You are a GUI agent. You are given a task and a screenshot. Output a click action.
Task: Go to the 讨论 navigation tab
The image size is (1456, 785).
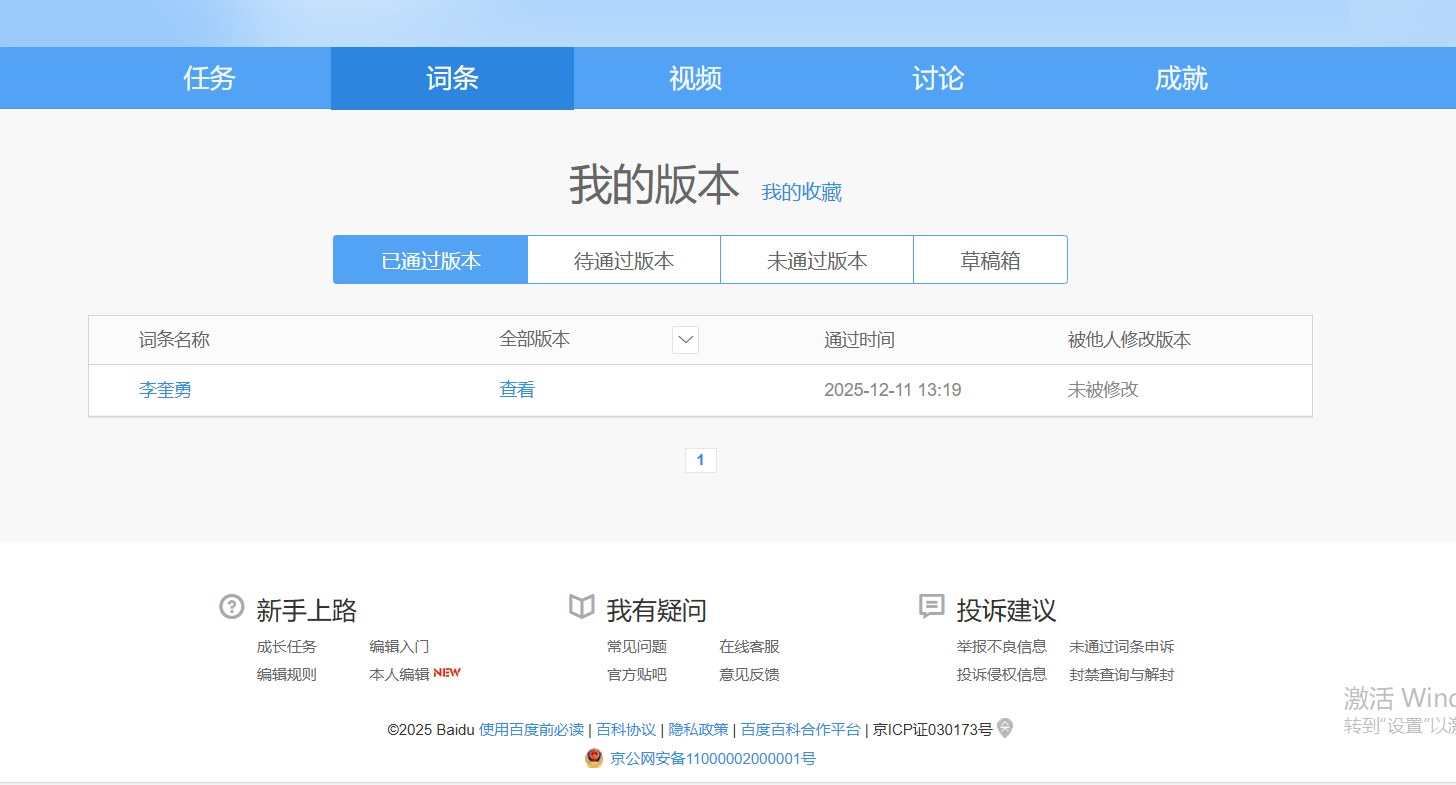click(x=938, y=78)
